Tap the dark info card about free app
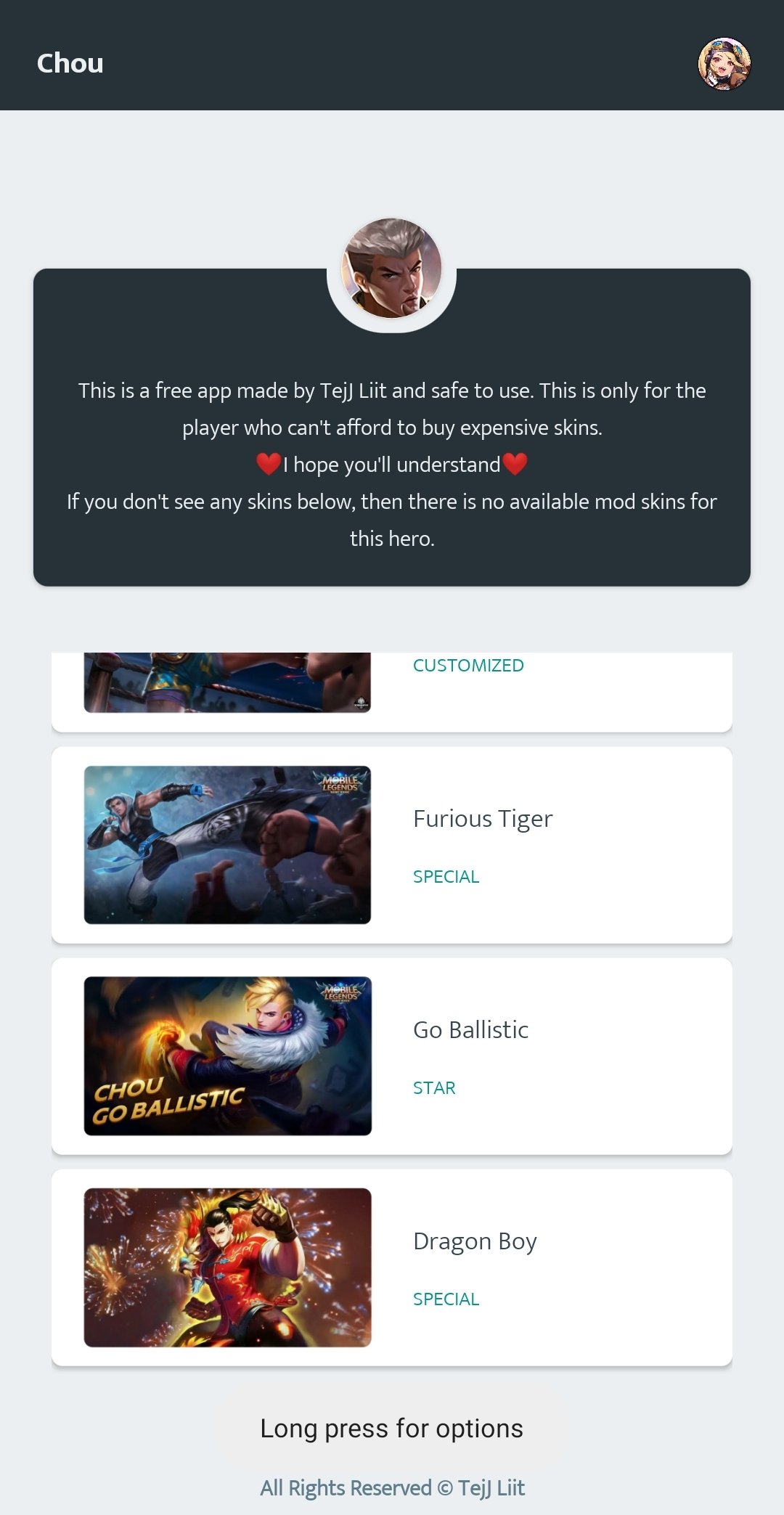 point(392,428)
